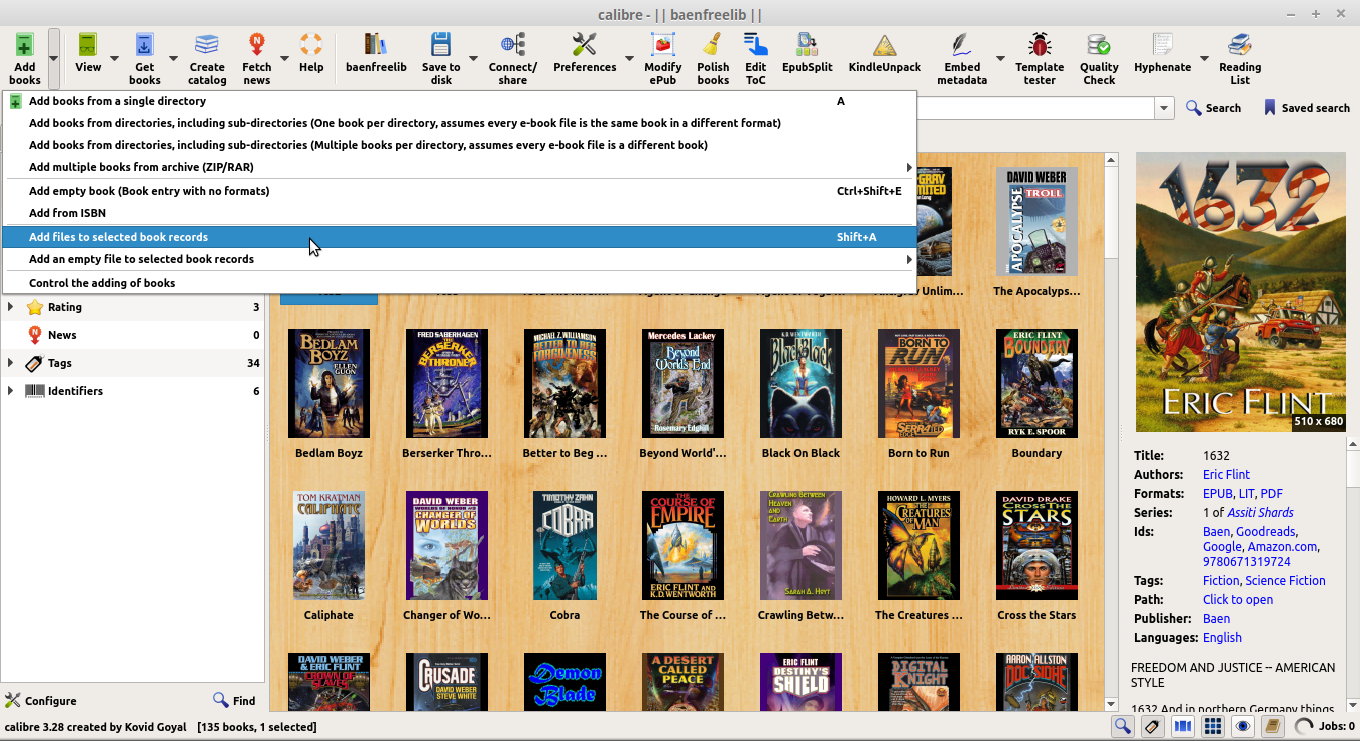Viewport: 1360px width, 741px height.
Task: Toggle the Cover browser layout button
Action: click(1183, 727)
